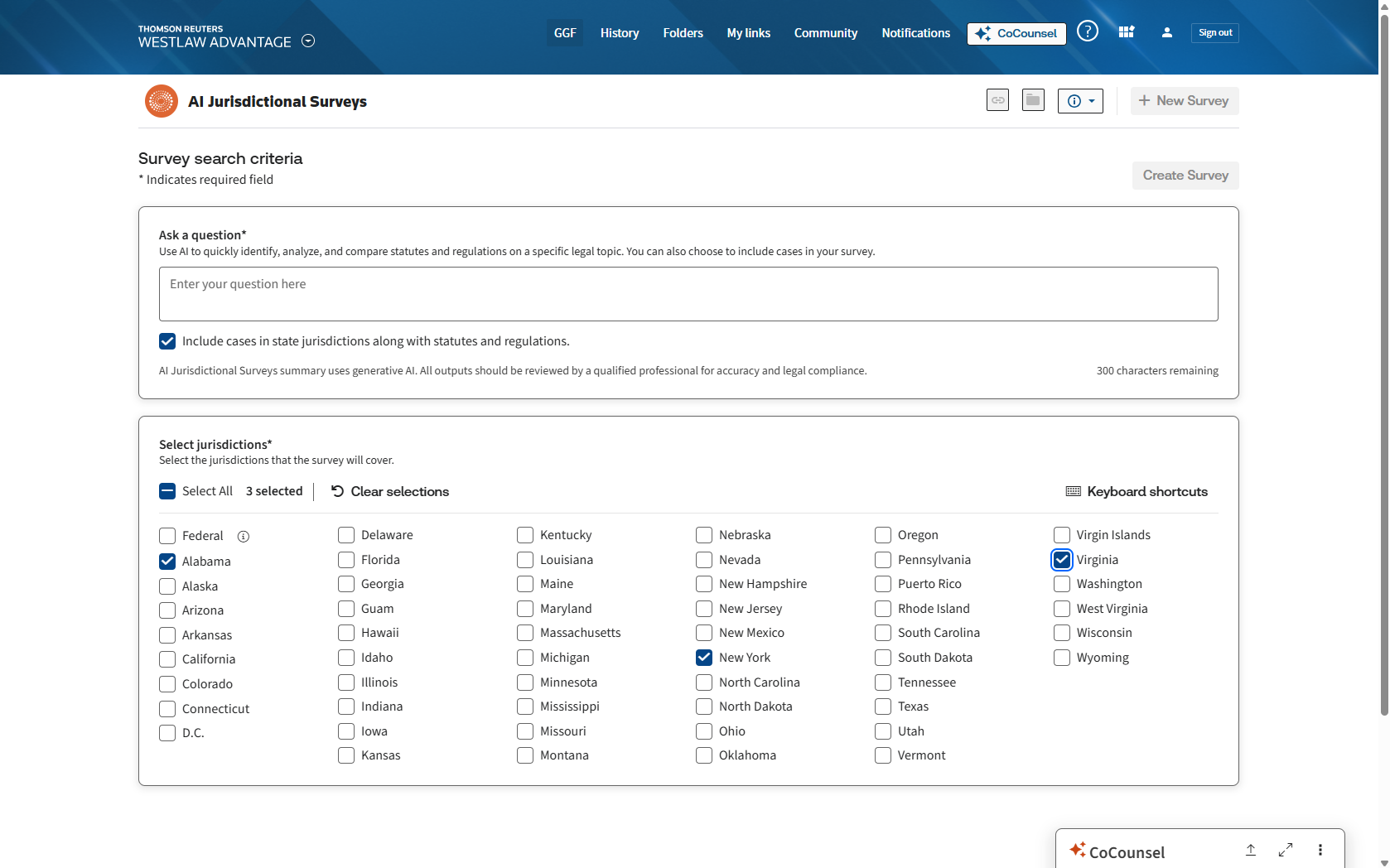1390x868 pixels.
Task: Uncheck the Alabama jurisdiction checkbox
Action: click(x=167, y=562)
